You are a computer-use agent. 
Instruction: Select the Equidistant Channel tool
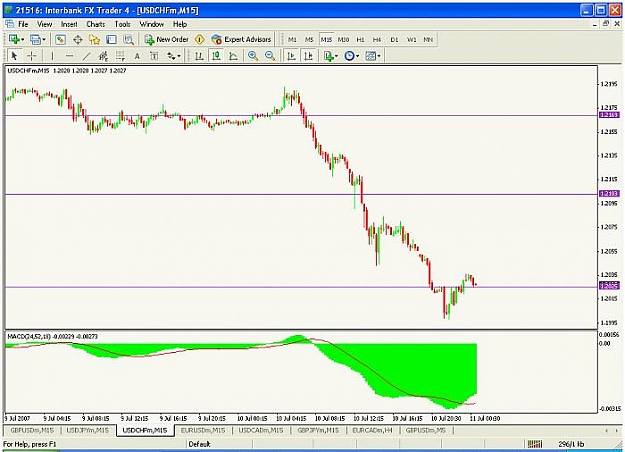click(103, 56)
